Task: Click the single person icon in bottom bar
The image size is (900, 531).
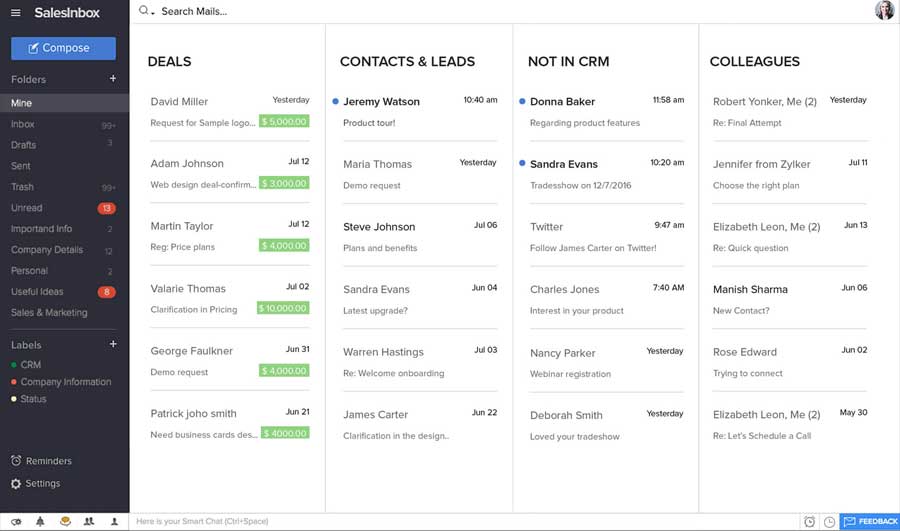Action: (114, 521)
